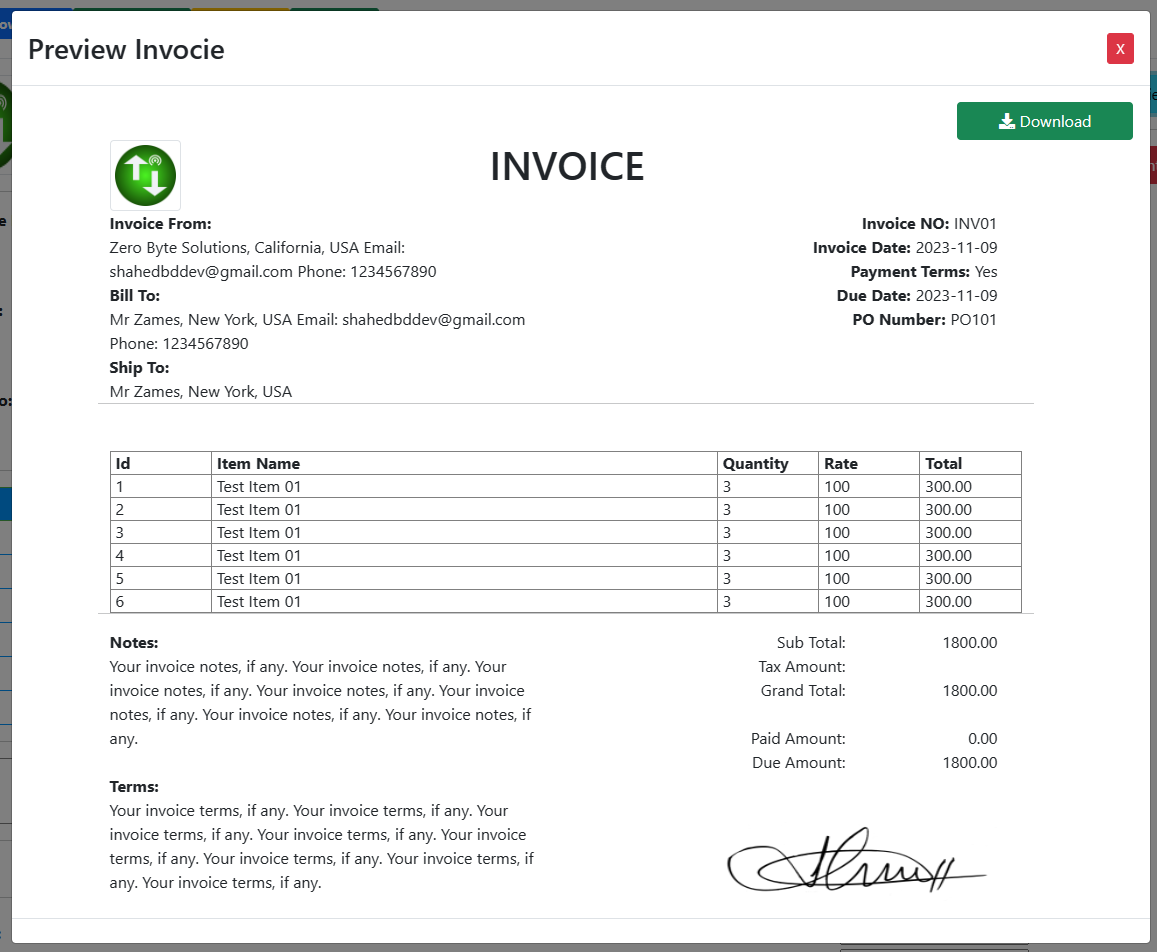Click the Rate column header
The image size is (1157, 952).
pos(840,463)
